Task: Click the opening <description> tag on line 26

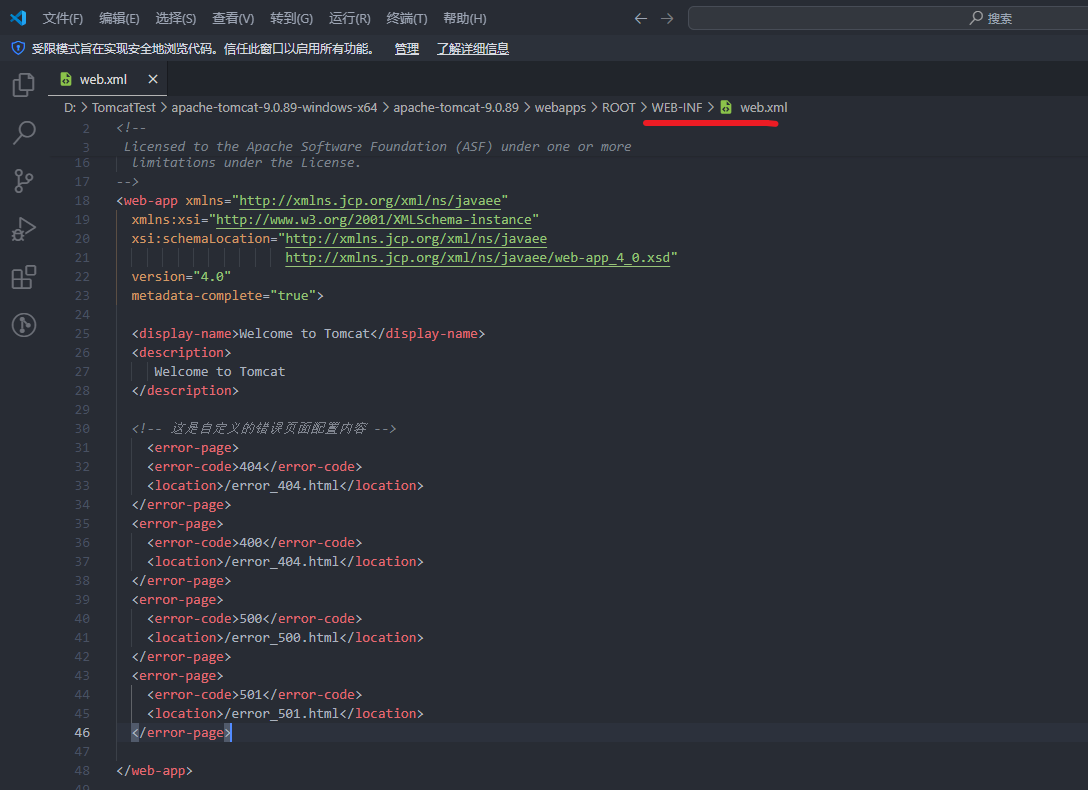Action: click(181, 353)
